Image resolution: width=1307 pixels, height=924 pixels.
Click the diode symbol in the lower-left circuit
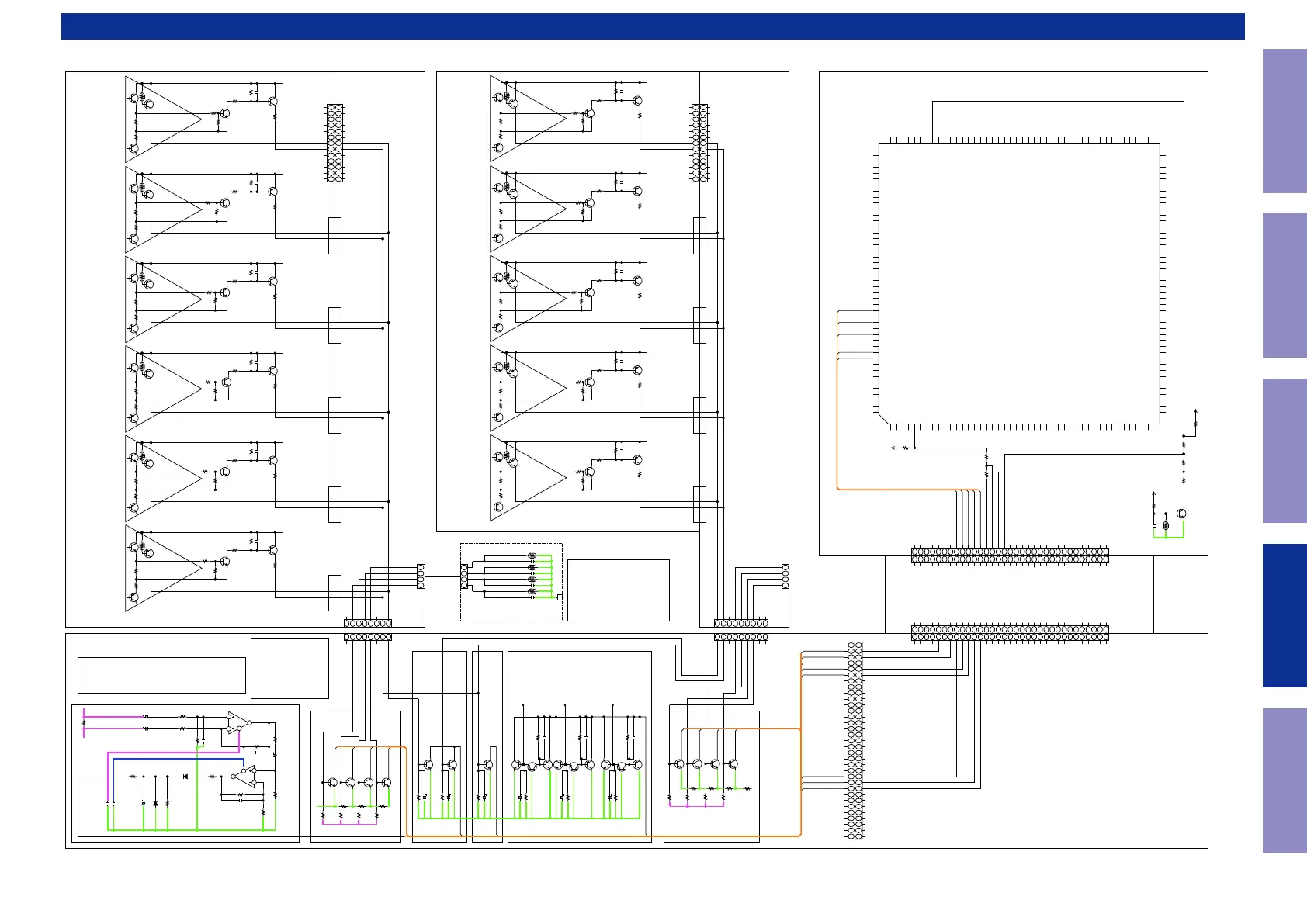pyautogui.click(x=185, y=776)
